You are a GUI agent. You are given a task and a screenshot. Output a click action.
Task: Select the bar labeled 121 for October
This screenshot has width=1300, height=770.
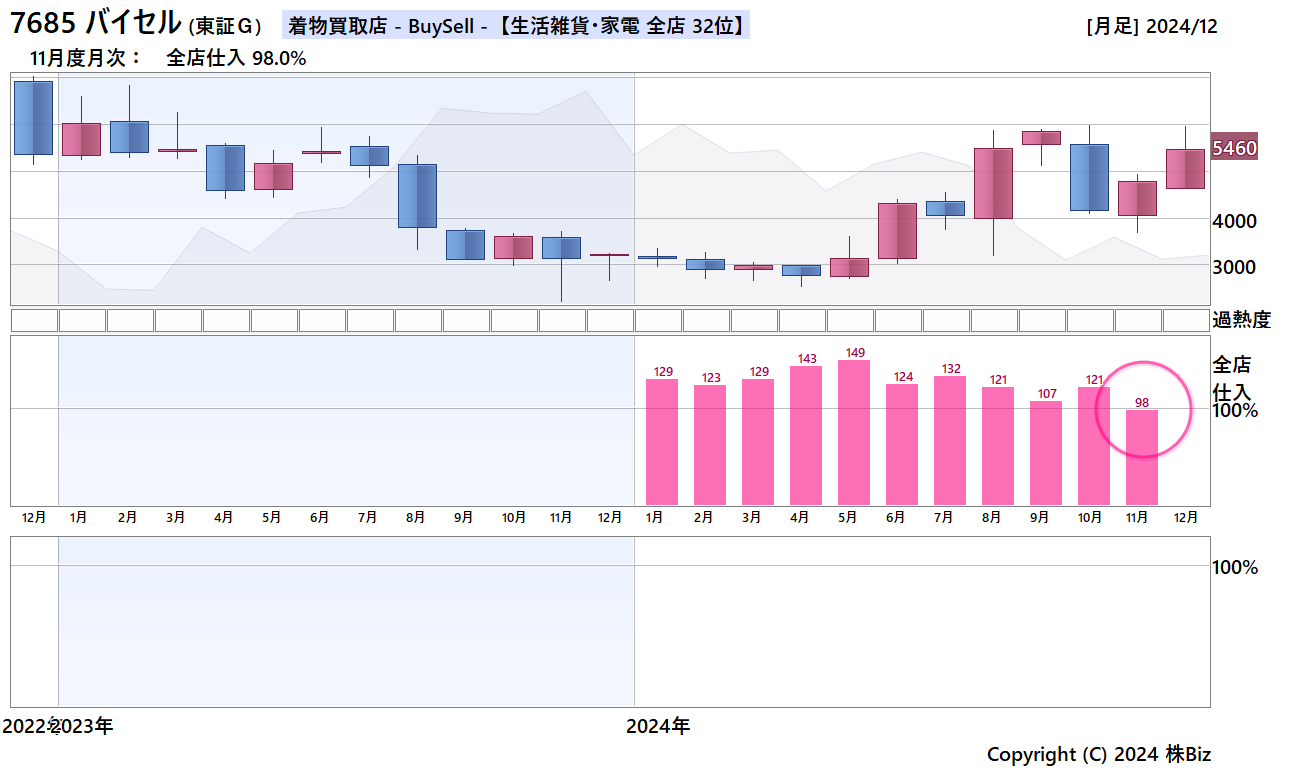(x=1094, y=446)
